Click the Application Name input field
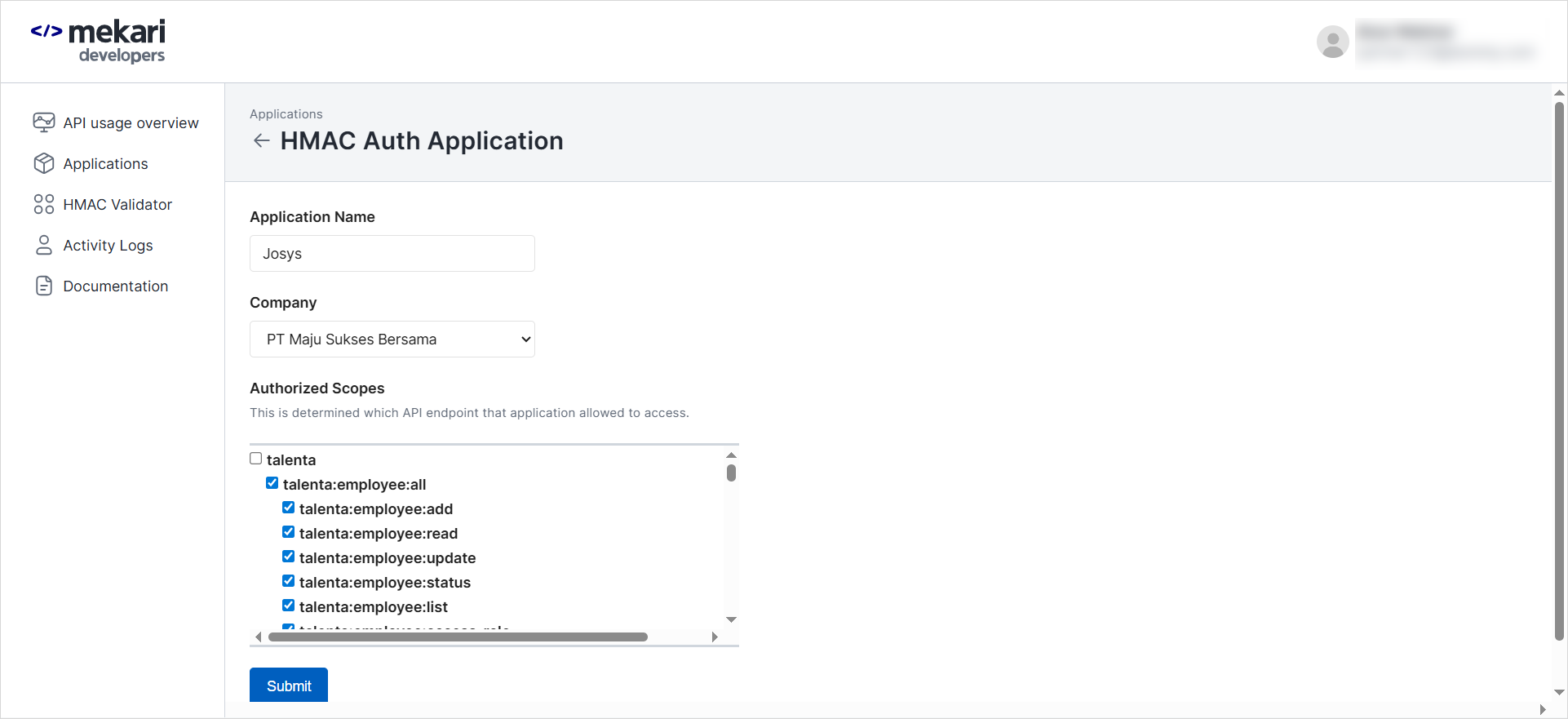Viewport: 1568px width, 719px height. 392,254
